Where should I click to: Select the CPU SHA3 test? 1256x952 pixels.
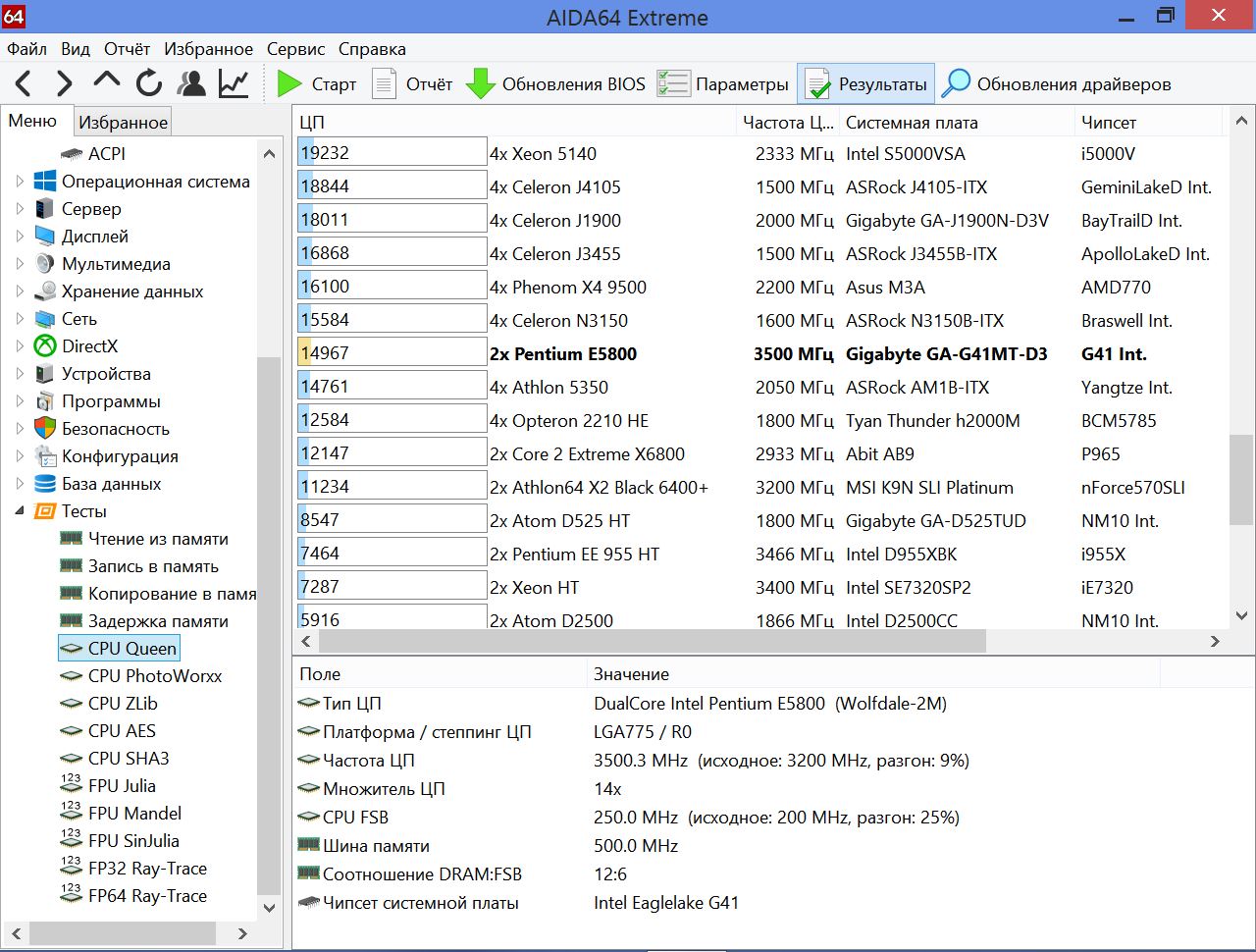(x=129, y=759)
